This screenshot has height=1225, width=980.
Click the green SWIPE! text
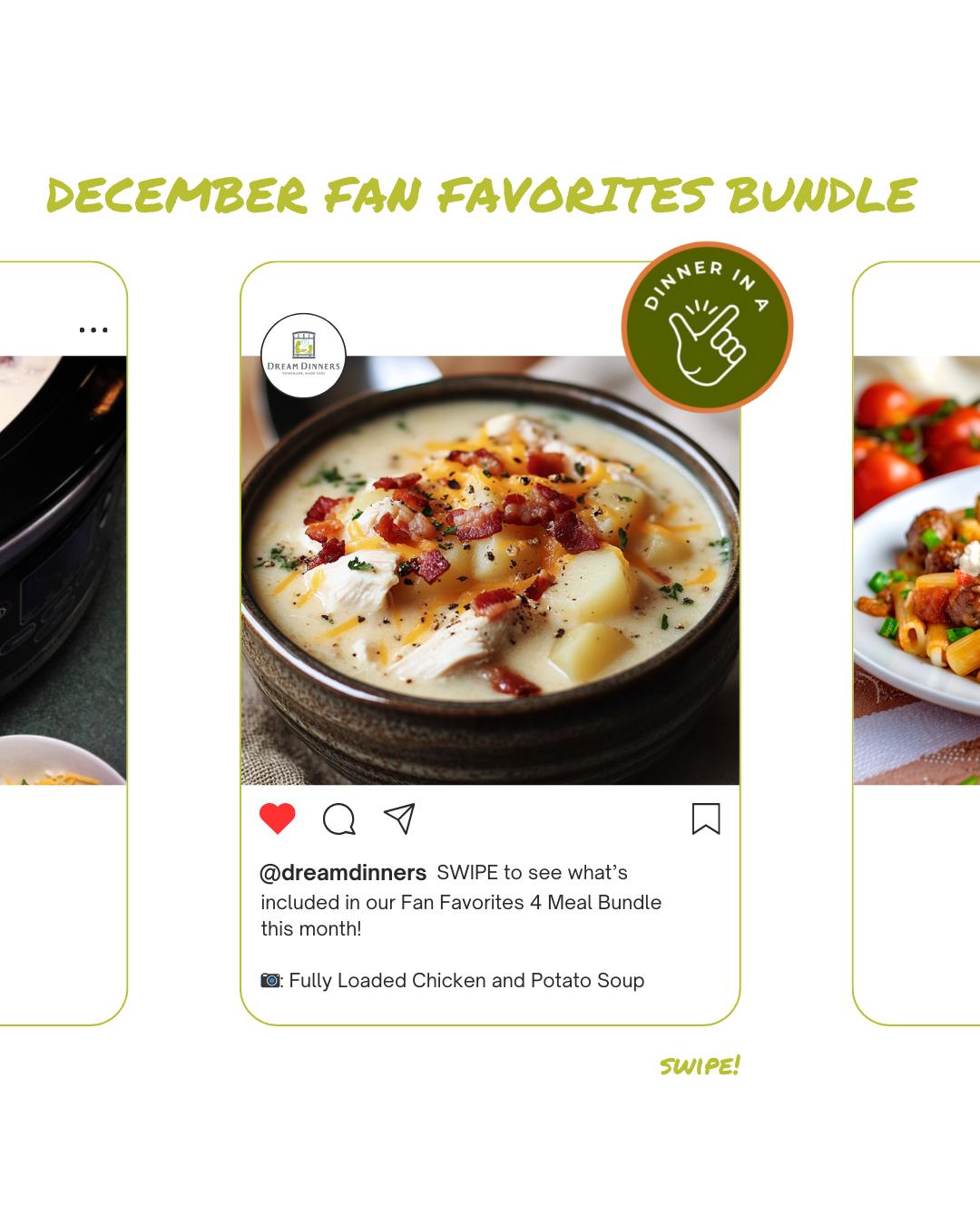point(700,1065)
